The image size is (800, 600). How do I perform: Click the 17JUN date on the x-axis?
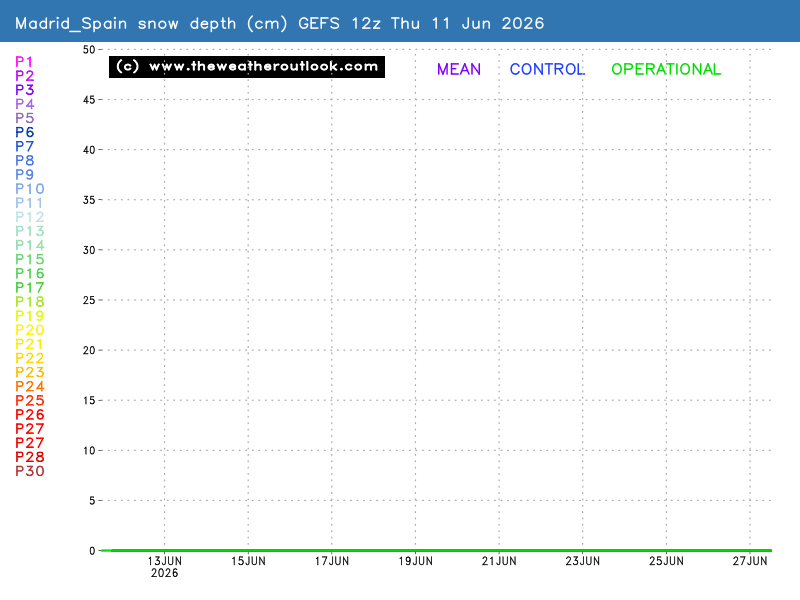click(332, 561)
